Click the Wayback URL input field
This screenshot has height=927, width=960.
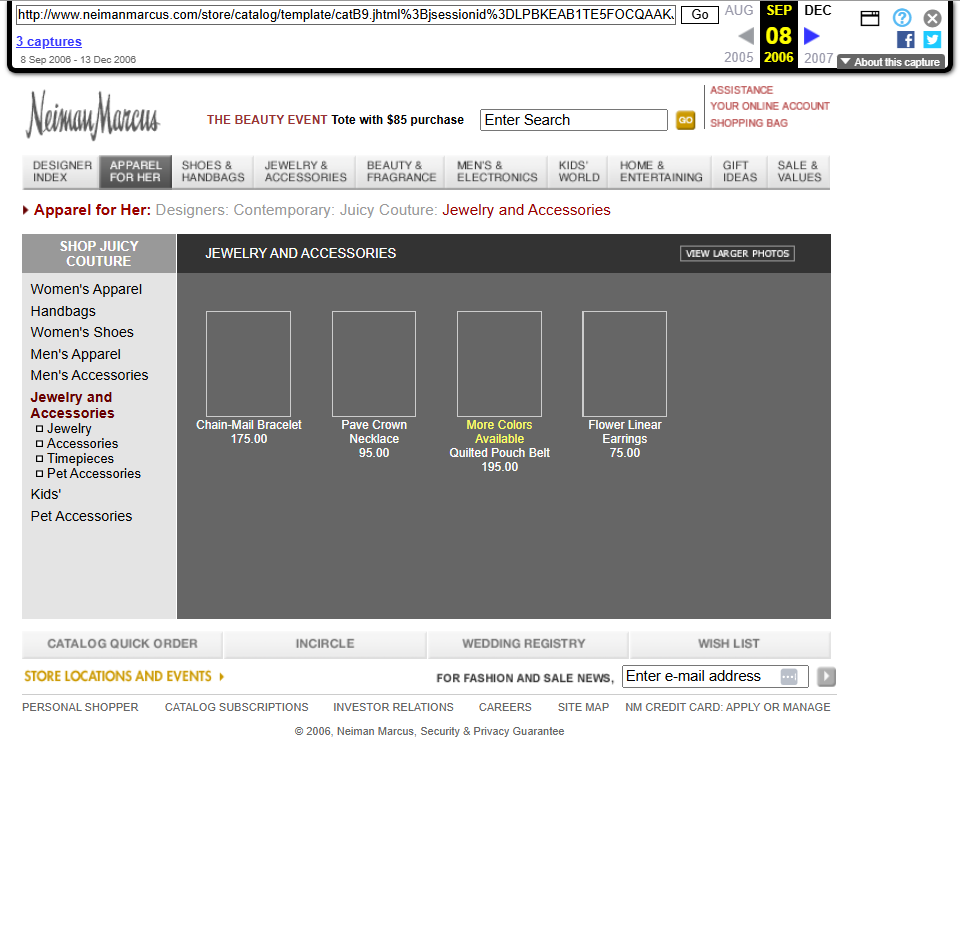(x=346, y=15)
